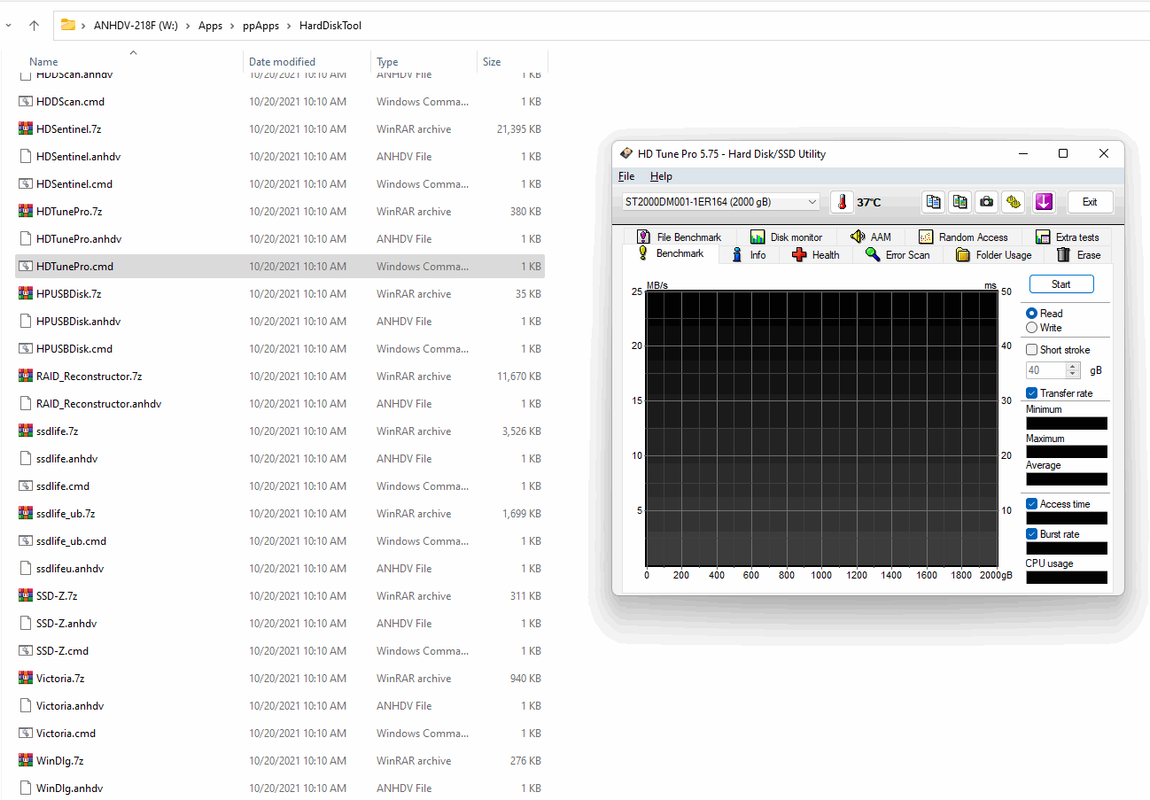This screenshot has width=1150, height=800.
Task: Click the folder icon in the address bar
Action: tap(67, 25)
